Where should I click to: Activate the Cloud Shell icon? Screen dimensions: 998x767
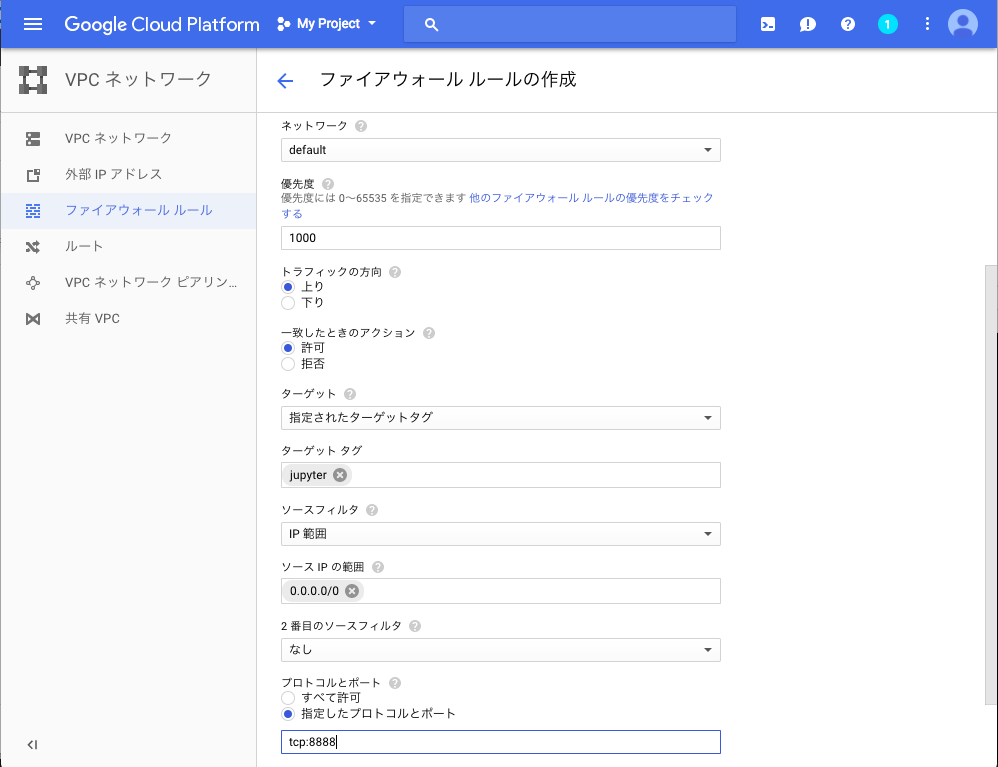(768, 24)
